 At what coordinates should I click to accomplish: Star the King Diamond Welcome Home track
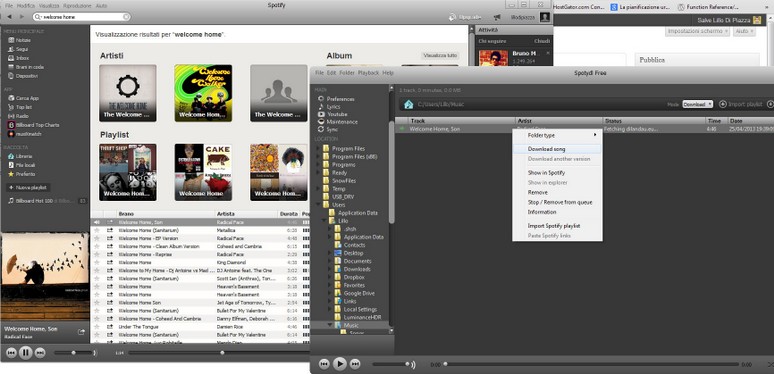(97, 262)
